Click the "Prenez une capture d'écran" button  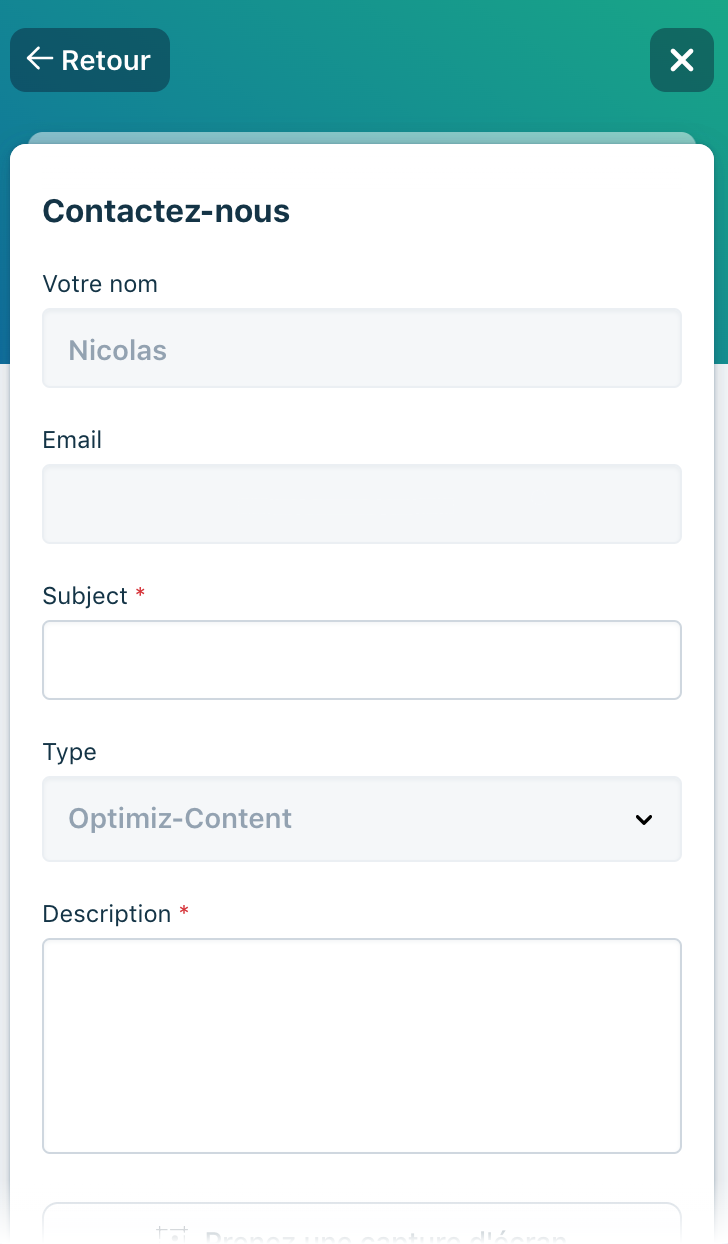click(385, 1234)
